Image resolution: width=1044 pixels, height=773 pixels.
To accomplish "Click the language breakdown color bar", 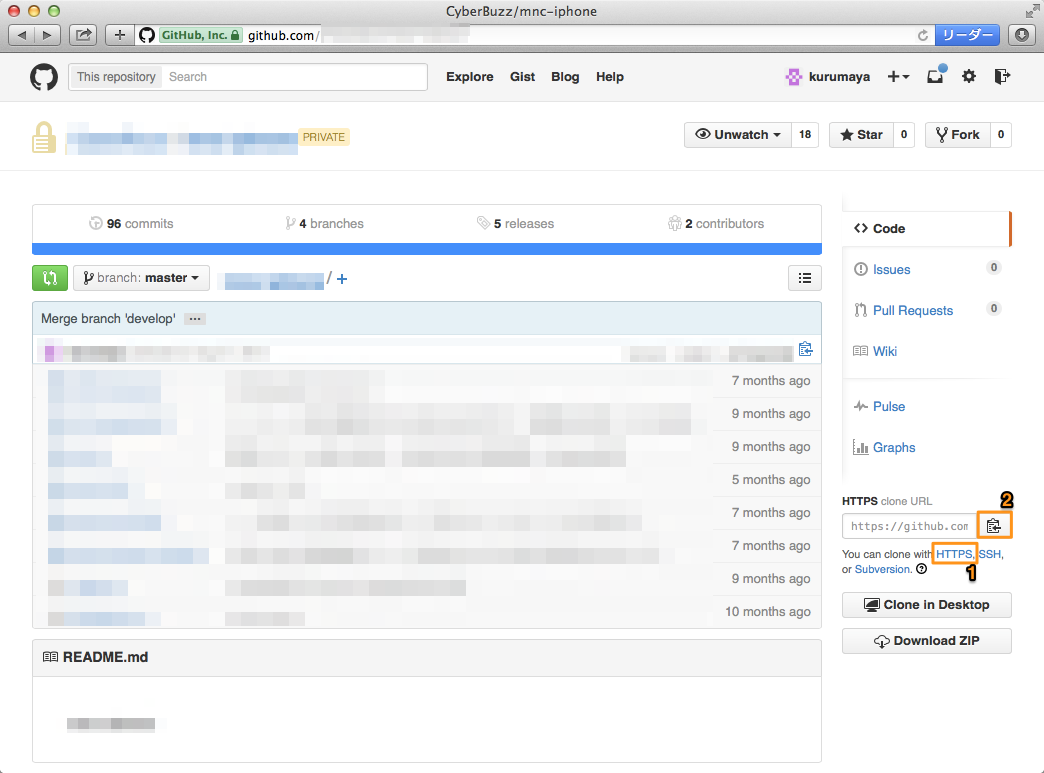I will [x=427, y=249].
